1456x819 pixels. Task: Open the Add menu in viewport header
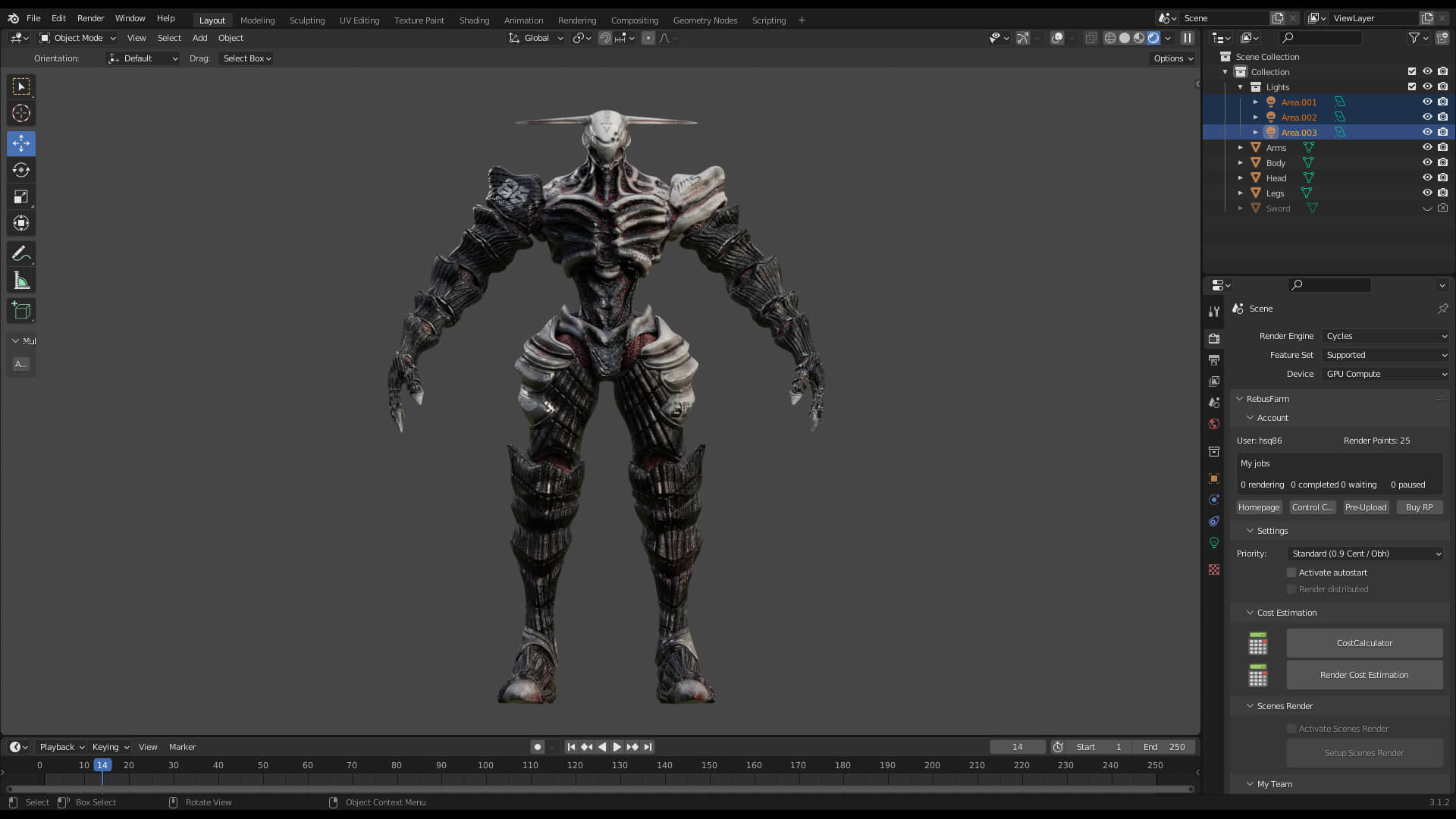[x=199, y=38]
